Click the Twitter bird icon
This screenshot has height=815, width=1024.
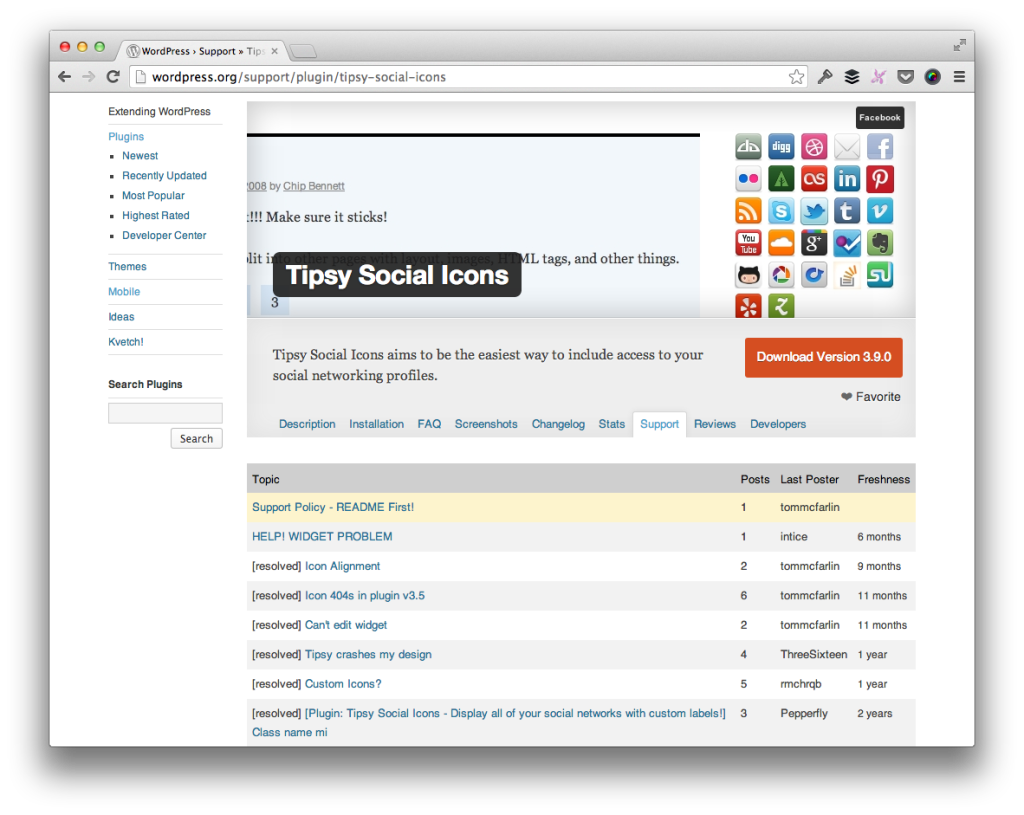point(814,211)
